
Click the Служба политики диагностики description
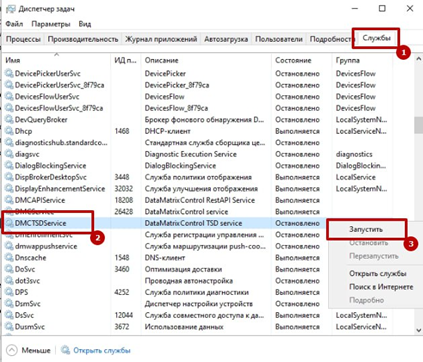[x=196, y=292]
